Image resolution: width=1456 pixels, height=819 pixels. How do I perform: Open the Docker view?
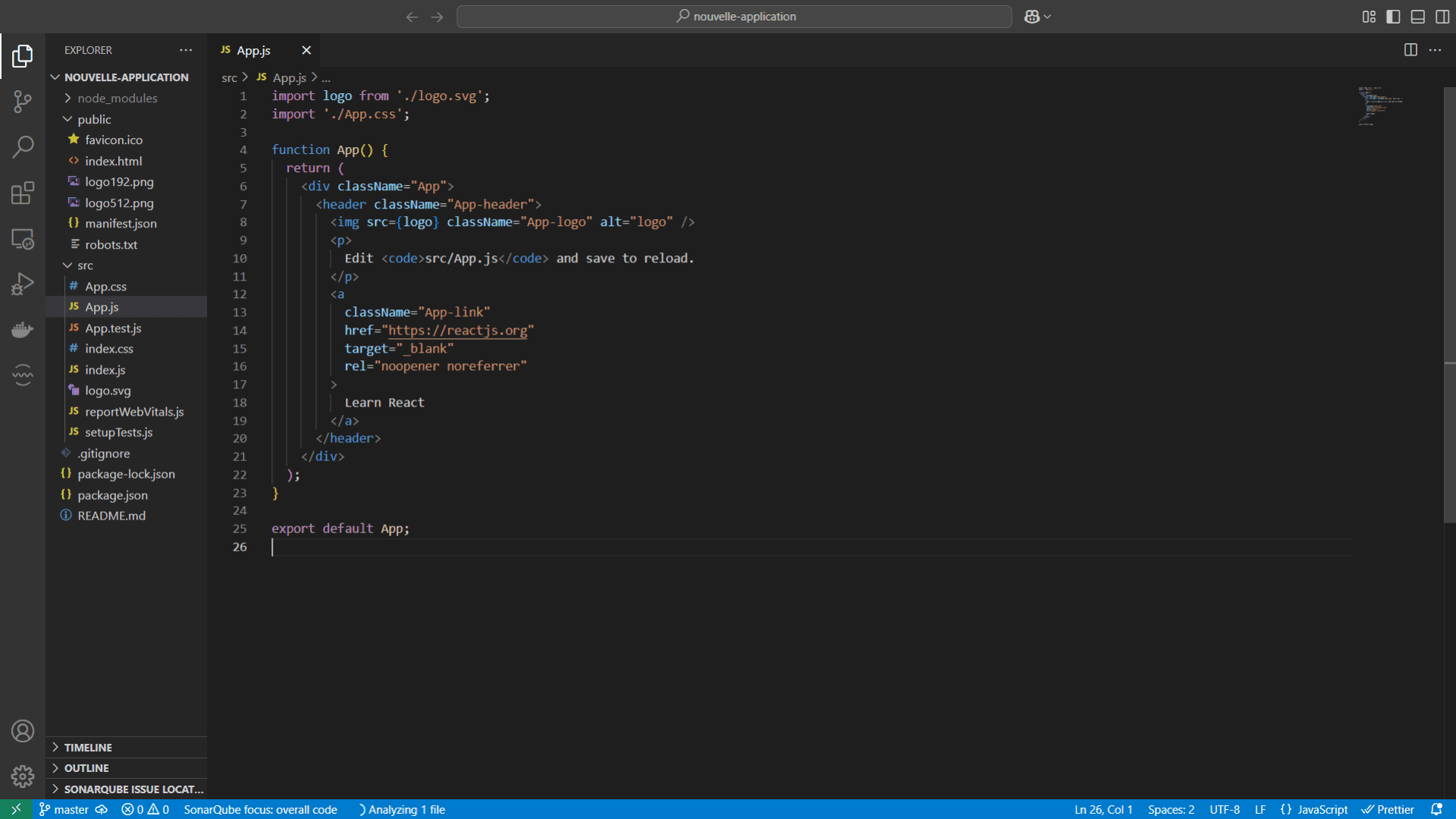[23, 330]
